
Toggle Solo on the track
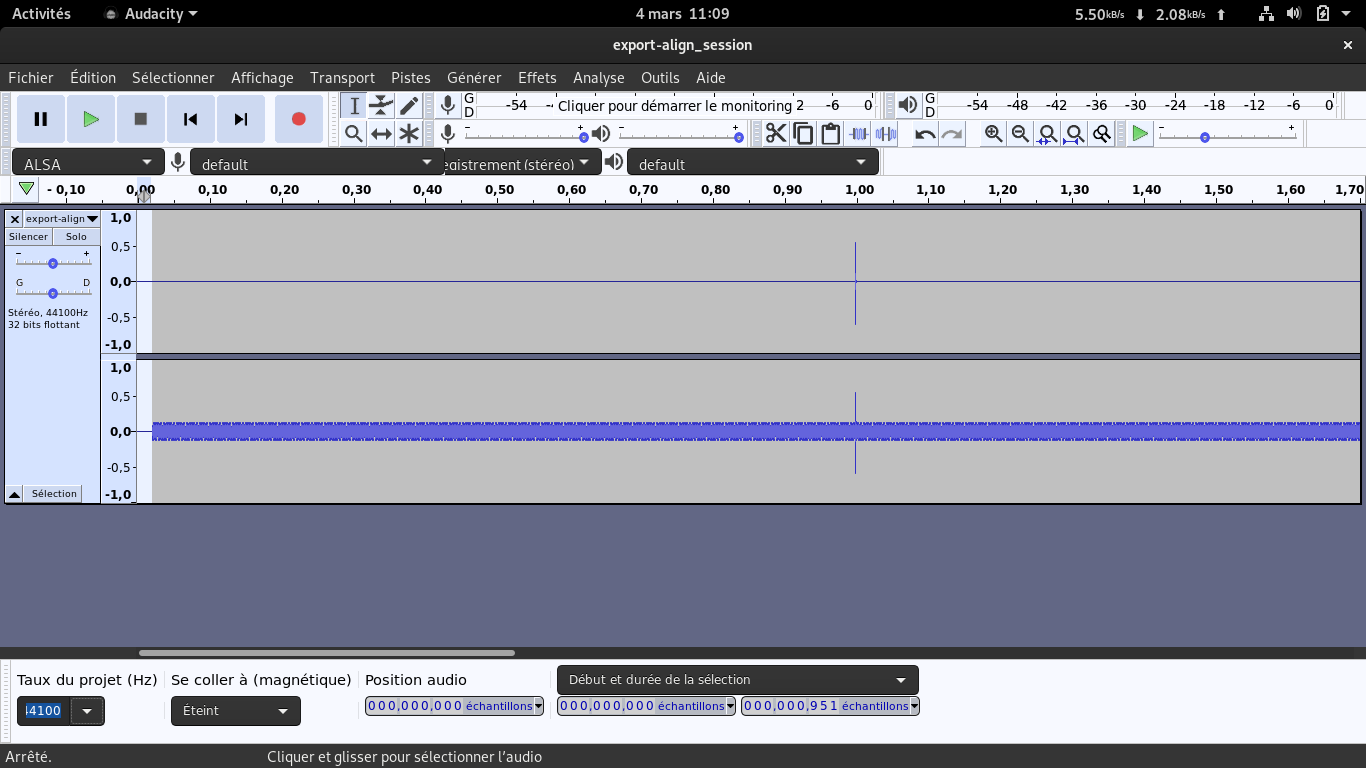point(76,237)
